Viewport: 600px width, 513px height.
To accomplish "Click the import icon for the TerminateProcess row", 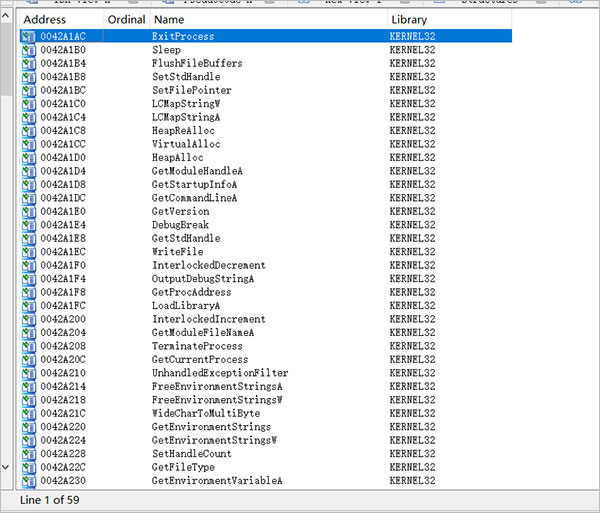I will [x=29, y=346].
